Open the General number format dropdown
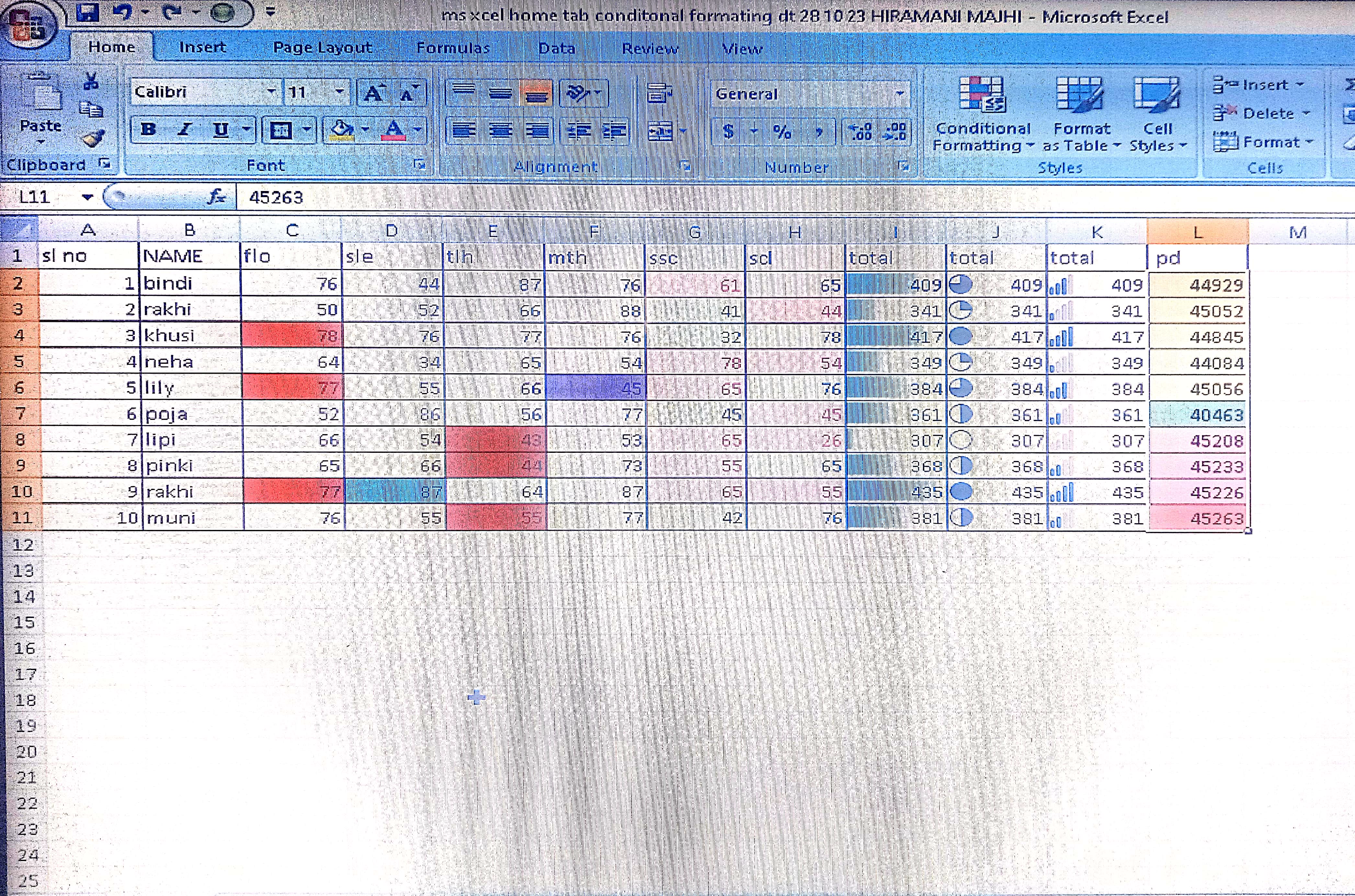This screenshot has height=896, width=1355. pos(900,94)
